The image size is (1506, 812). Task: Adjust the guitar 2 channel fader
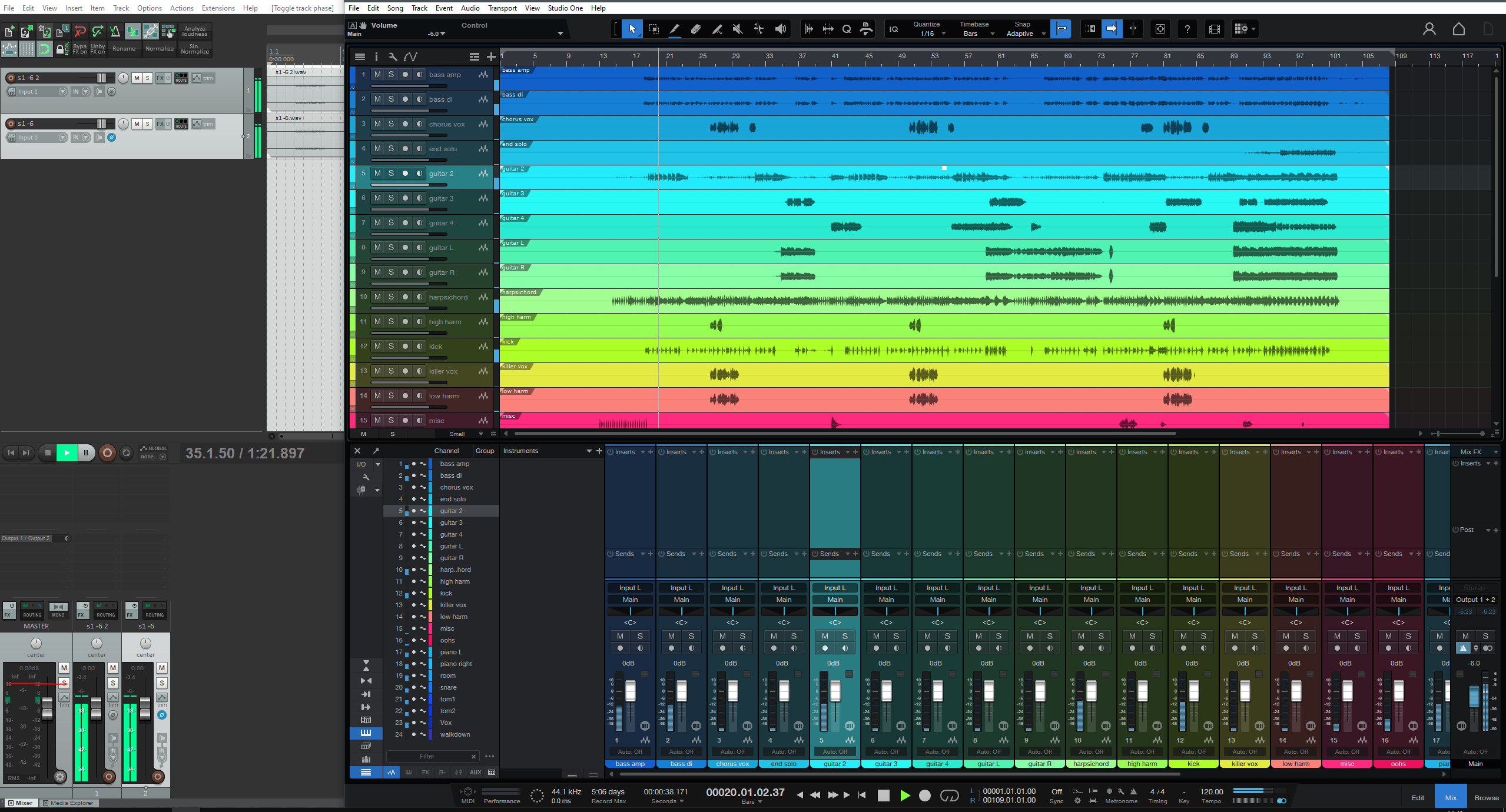[x=835, y=692]
